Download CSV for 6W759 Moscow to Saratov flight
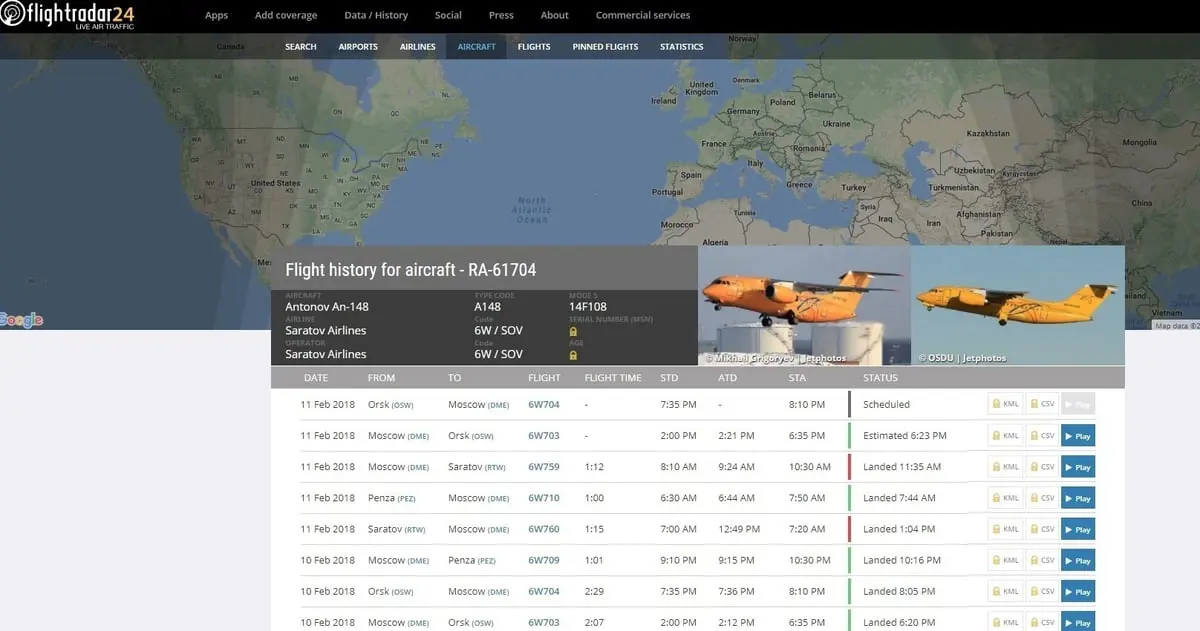The height and width of the screenshot is (631, 1200). [x=1042, y=466]
